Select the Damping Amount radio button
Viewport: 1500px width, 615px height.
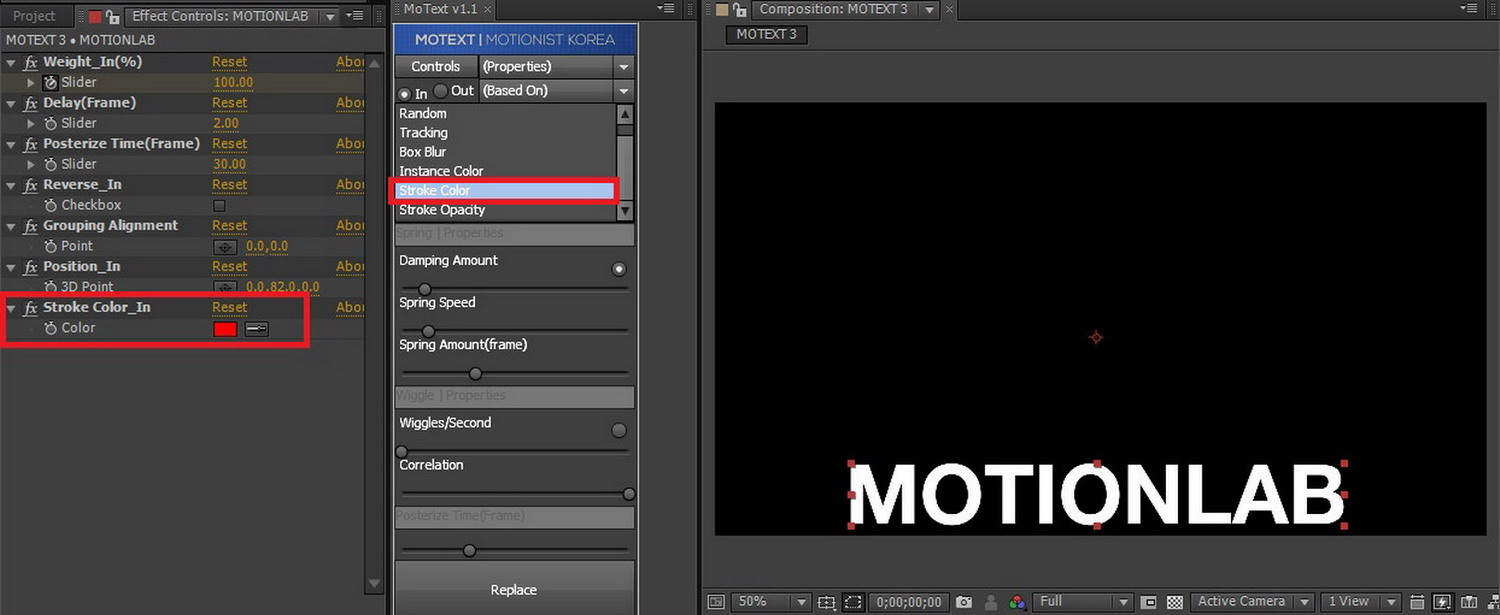pos(619,269)
